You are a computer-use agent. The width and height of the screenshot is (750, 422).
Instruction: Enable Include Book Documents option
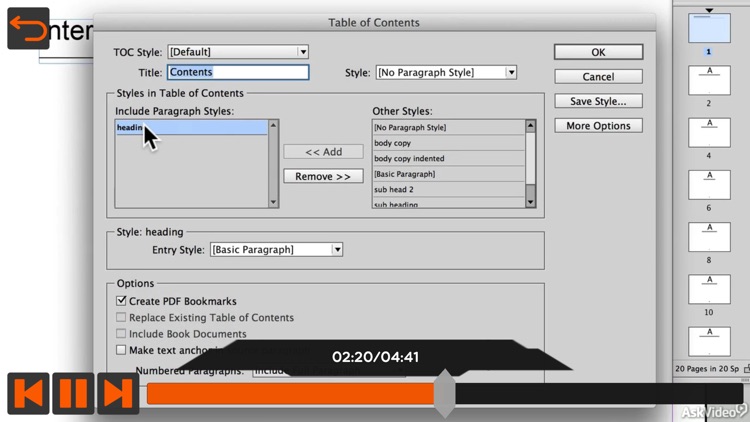[121, 334]
